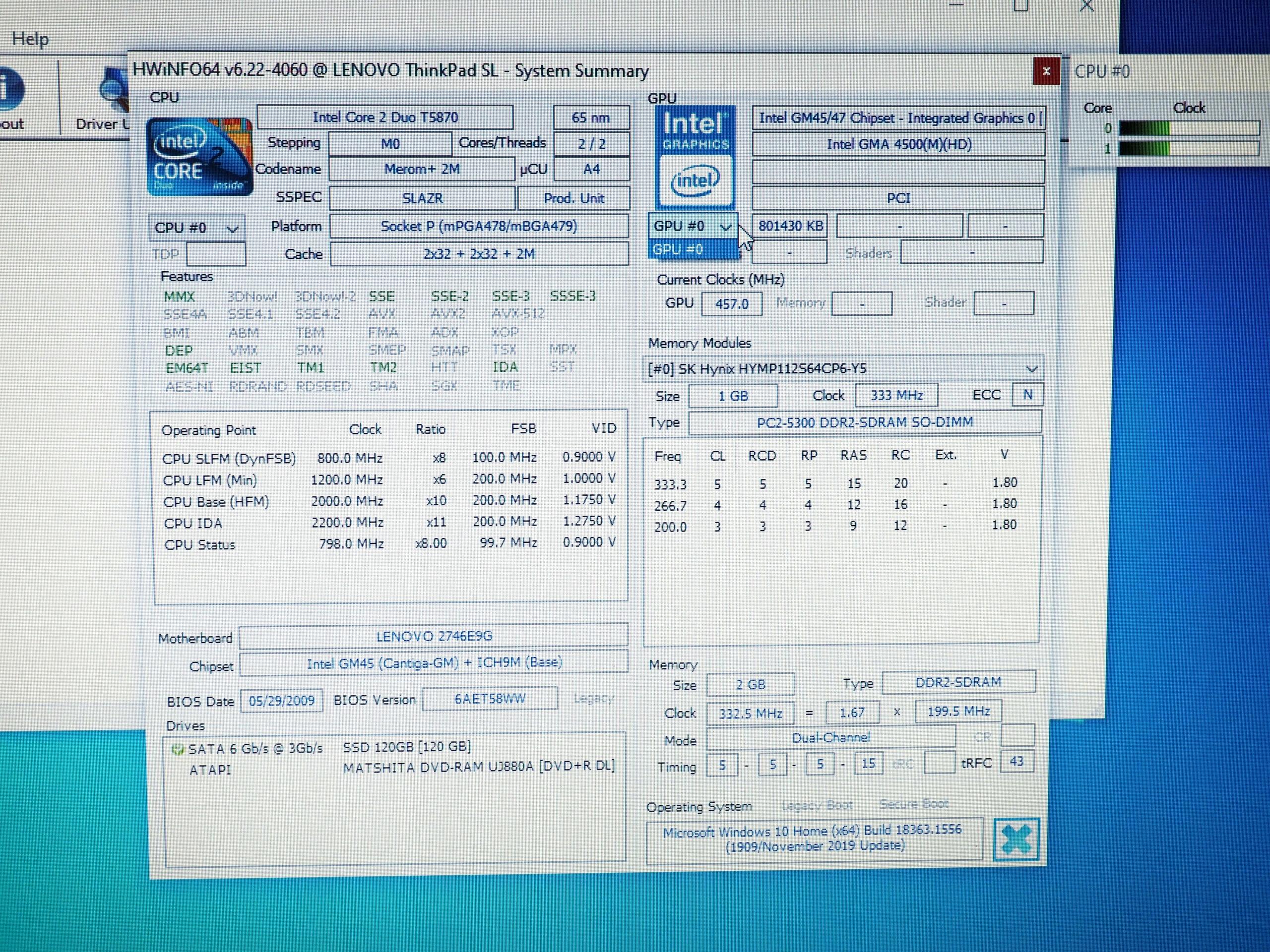Click the module Clock 333 MHz field
The width and height of the screenshot is (1270, 952).
coord(896,395)
